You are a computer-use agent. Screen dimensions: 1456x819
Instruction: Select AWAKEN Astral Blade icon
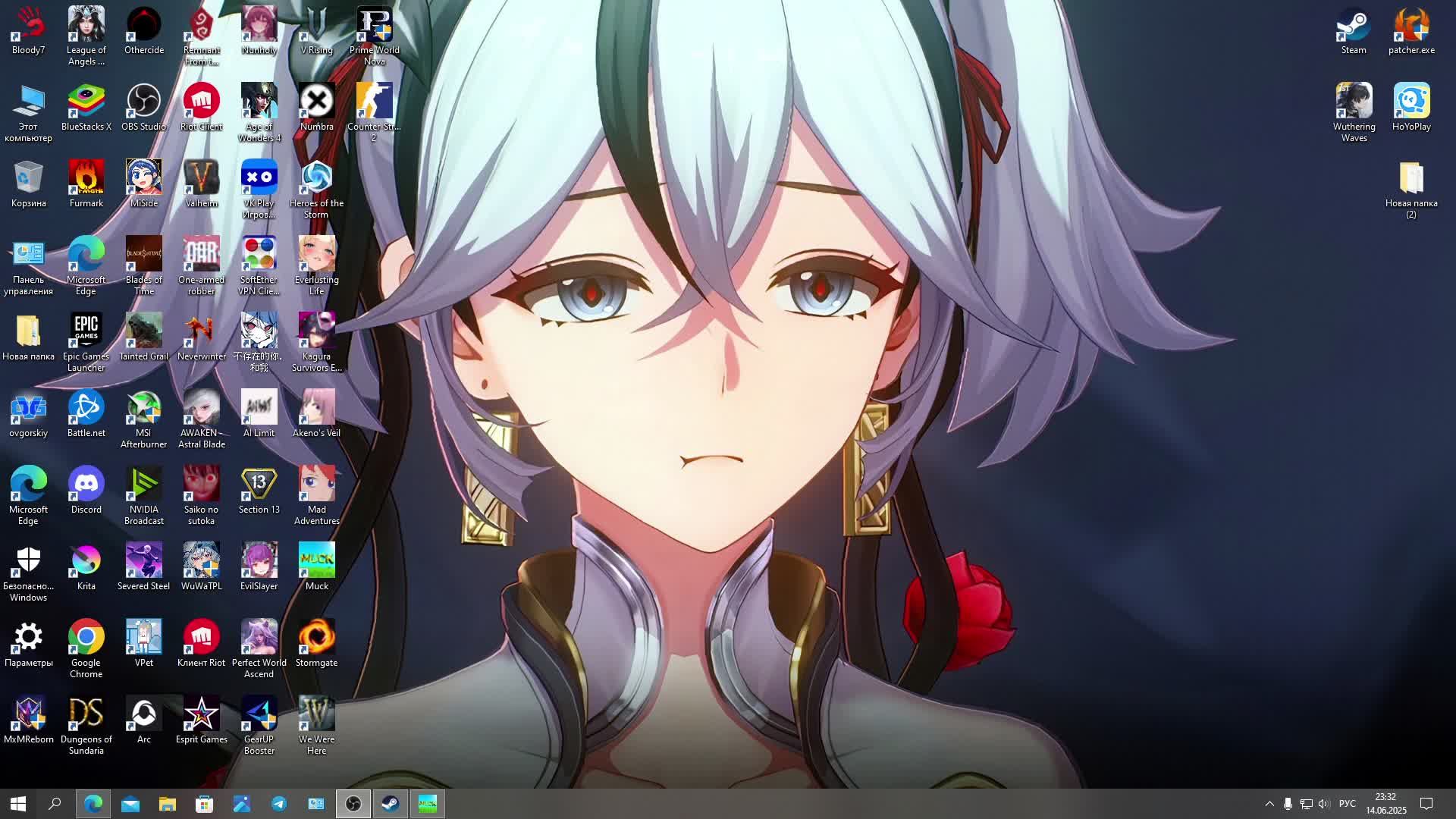click(x=202, y=419)
